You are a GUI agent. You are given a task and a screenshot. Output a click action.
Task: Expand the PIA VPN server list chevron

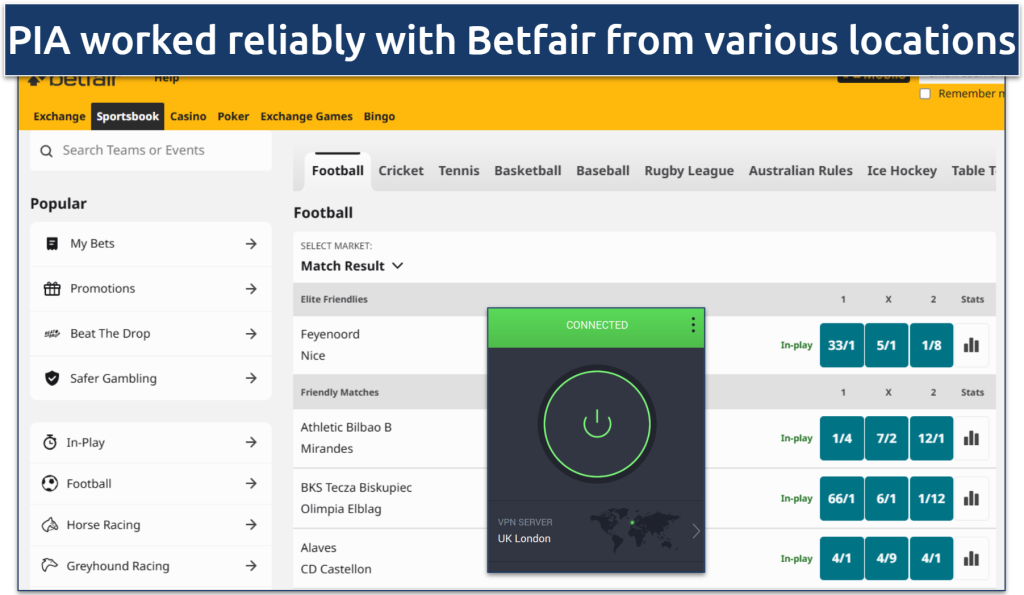coord(696,531)
